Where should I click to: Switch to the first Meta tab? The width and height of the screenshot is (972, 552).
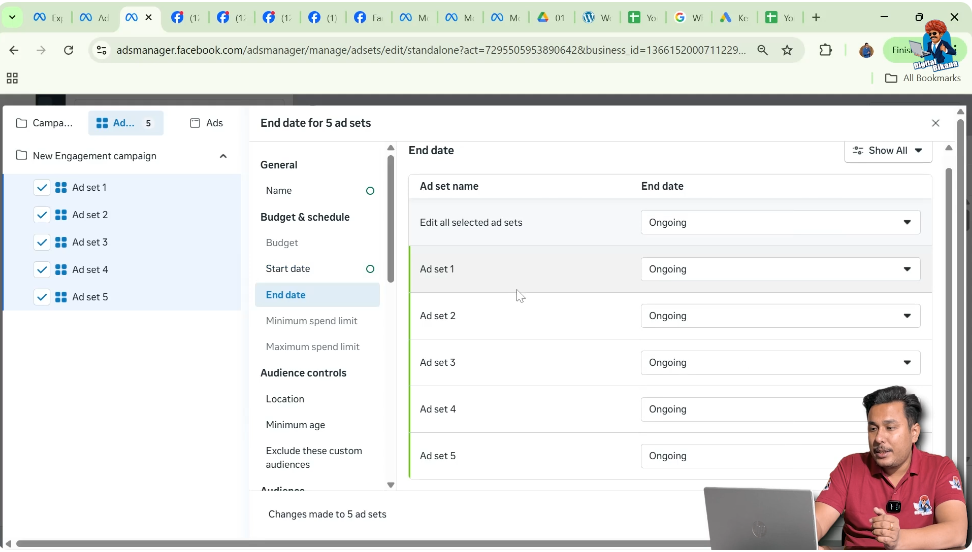click(x=48, y=17)
